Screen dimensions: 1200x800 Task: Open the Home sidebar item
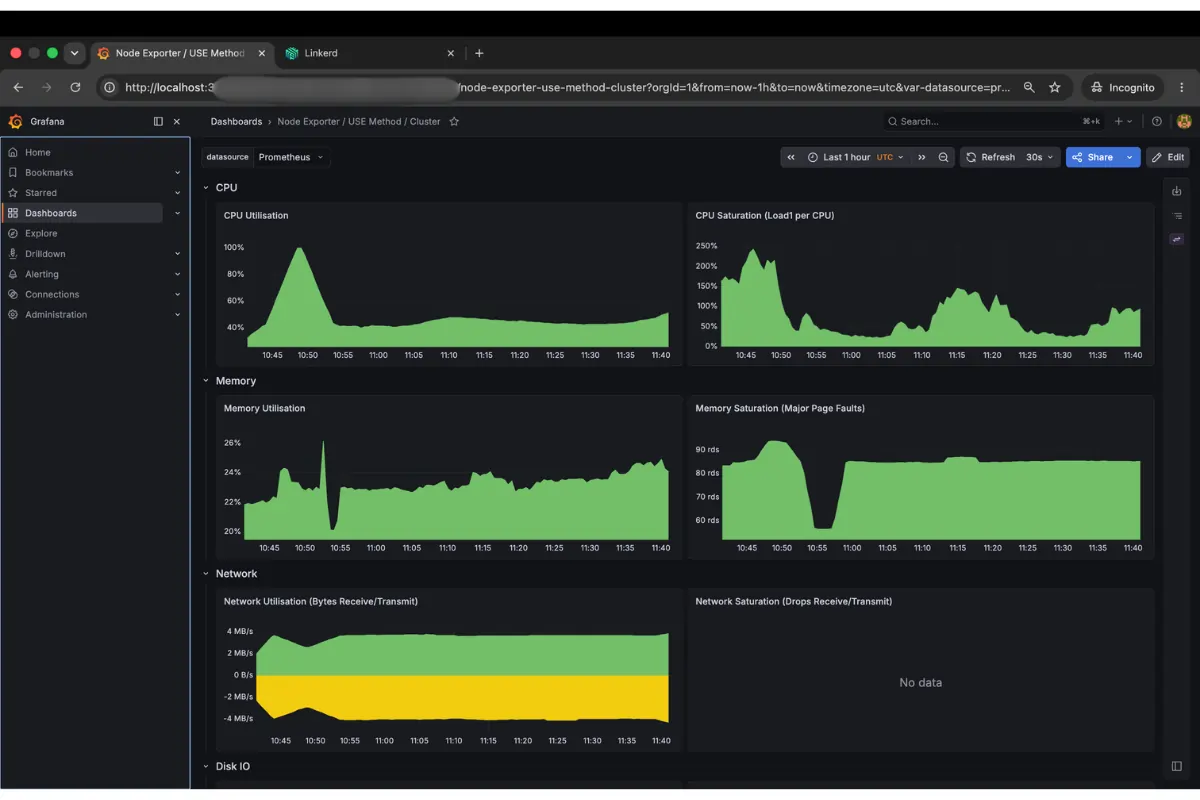pyautogui.click(x=38, y=152)
